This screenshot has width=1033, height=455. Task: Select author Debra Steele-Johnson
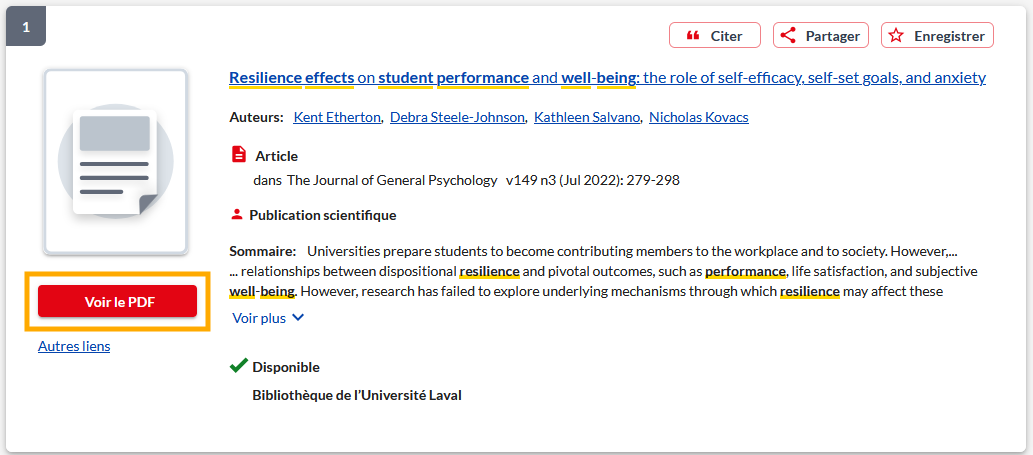457,117
